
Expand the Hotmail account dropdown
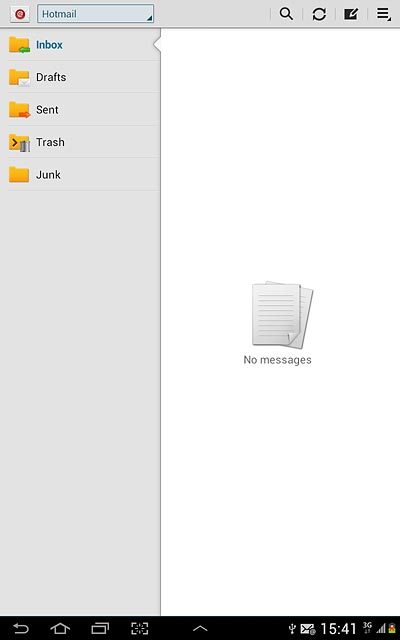[x=96, y=14]
